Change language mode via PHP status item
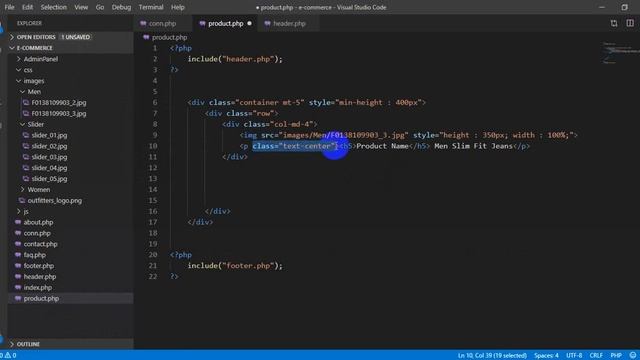Image resolution: width=640 pixels, height=360 pixels. point(616,356)
